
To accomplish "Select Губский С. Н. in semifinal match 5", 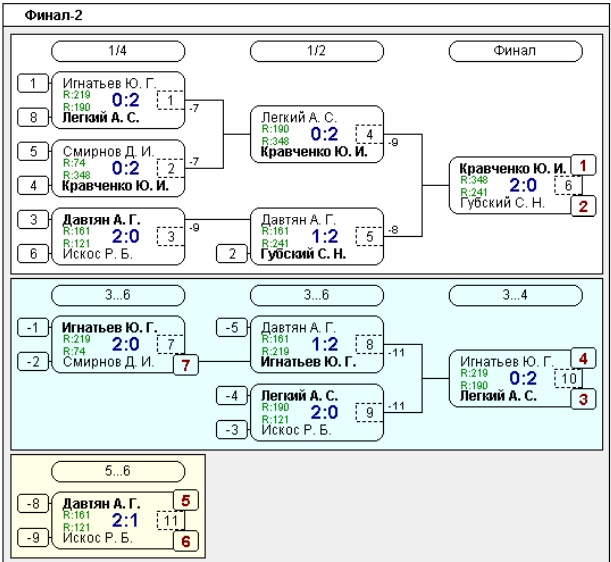I will tap(303, 254).
